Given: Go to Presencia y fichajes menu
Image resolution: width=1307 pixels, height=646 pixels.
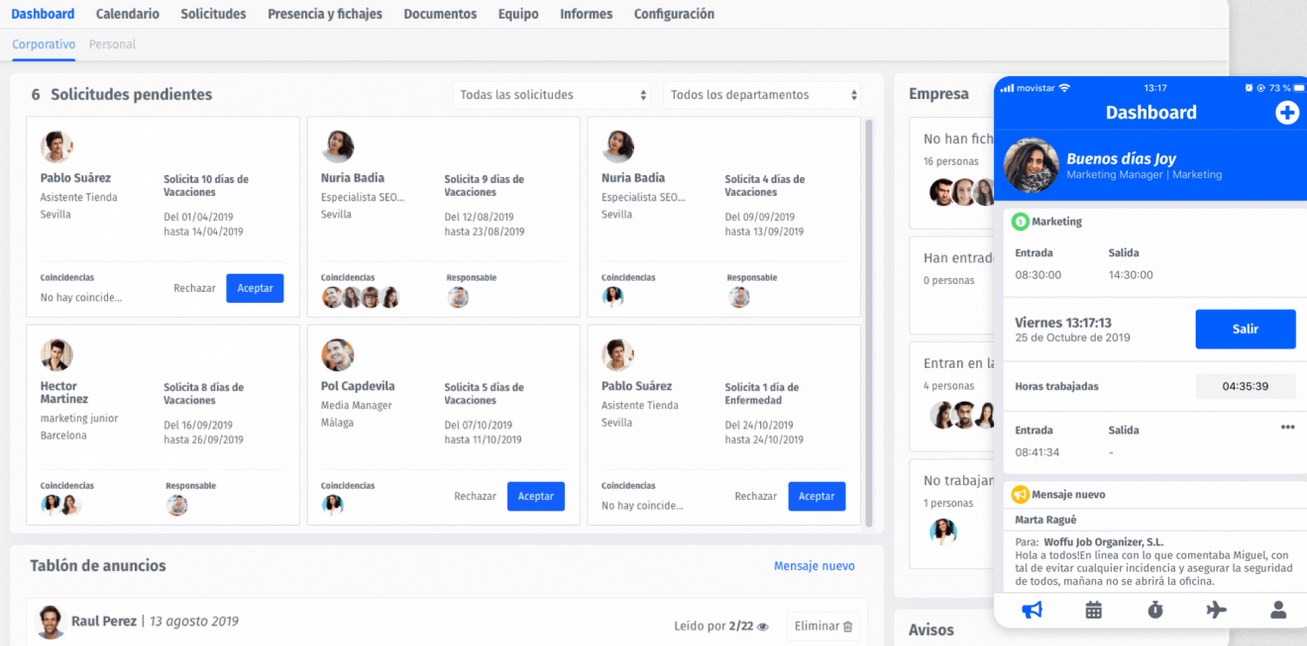Looking at the screenshot, I should pos(325,14).
